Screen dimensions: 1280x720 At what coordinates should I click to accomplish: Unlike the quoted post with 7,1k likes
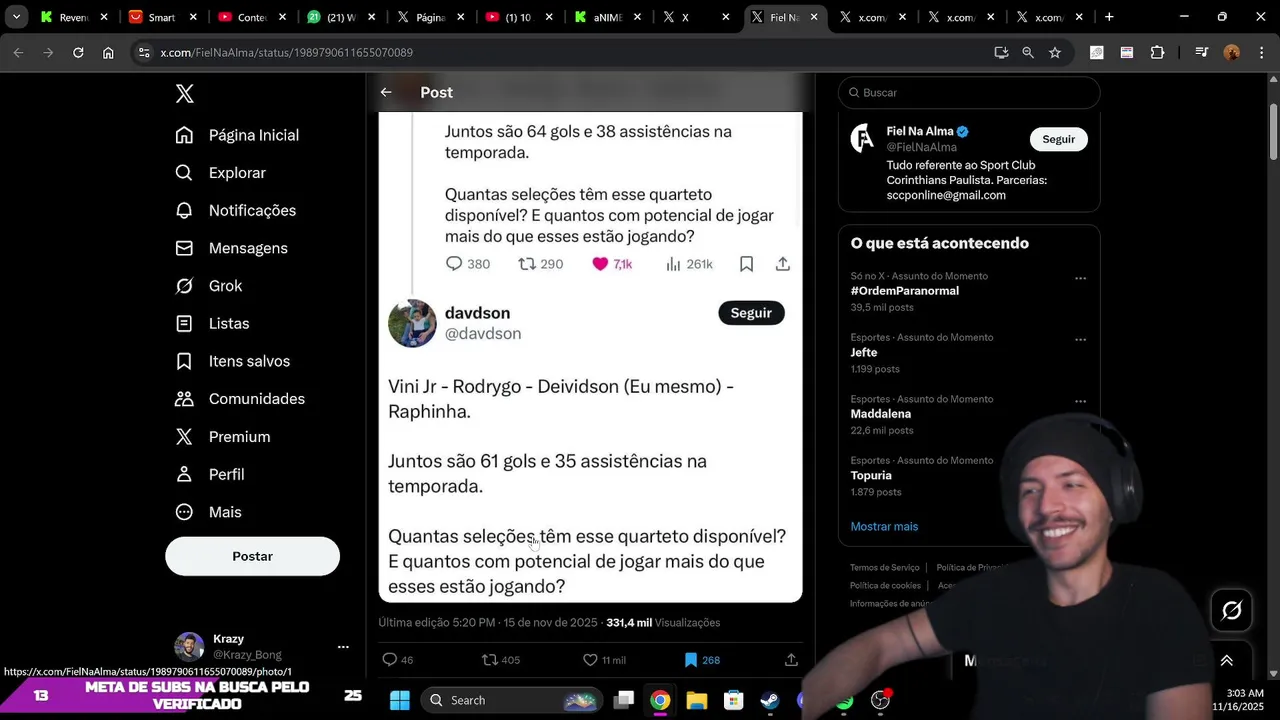coord(600,264)
